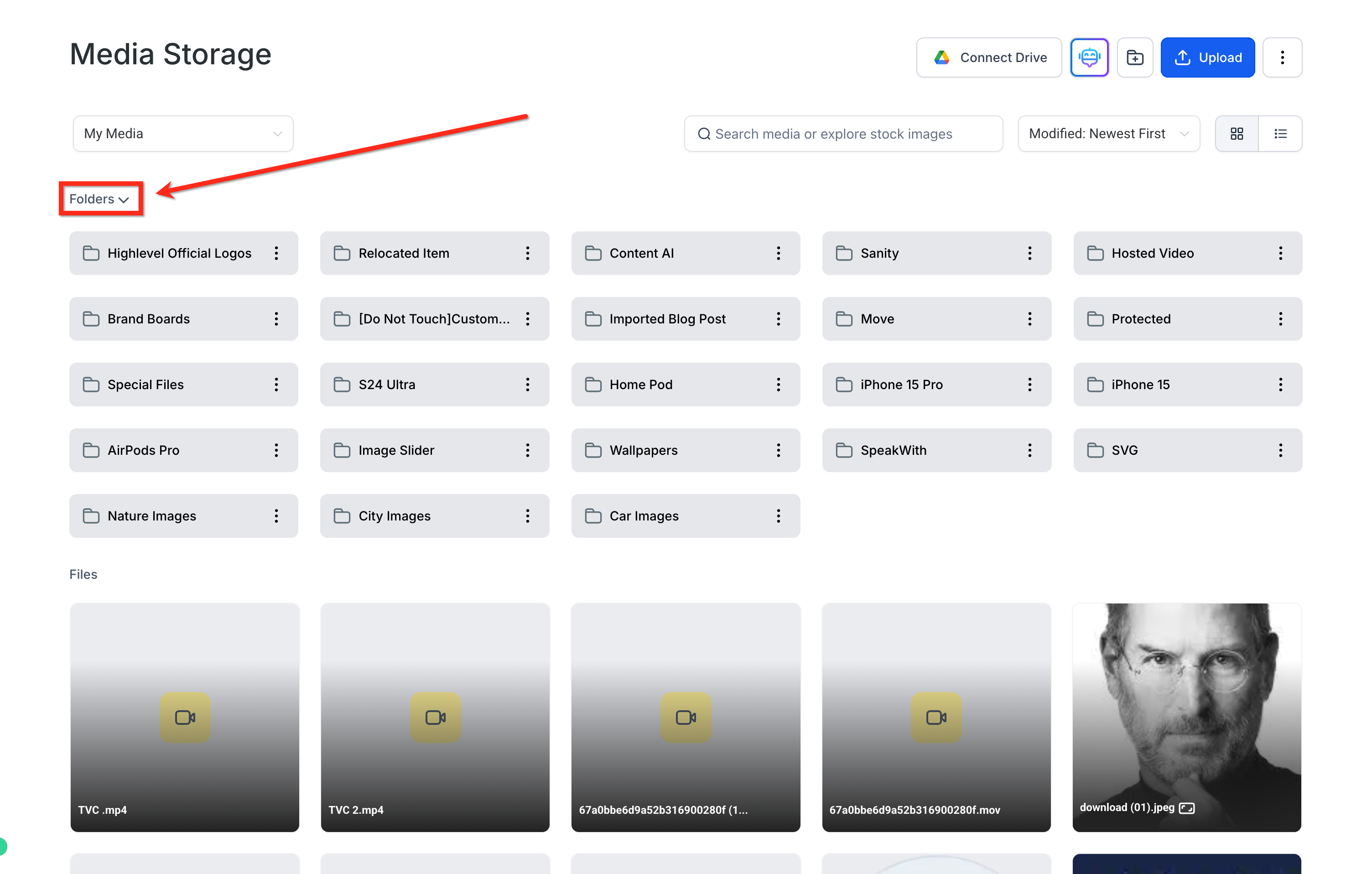This screenshot has height=874, width=1372.
Task: Open the Wallpapers folder
Action: tap(643, 450)
